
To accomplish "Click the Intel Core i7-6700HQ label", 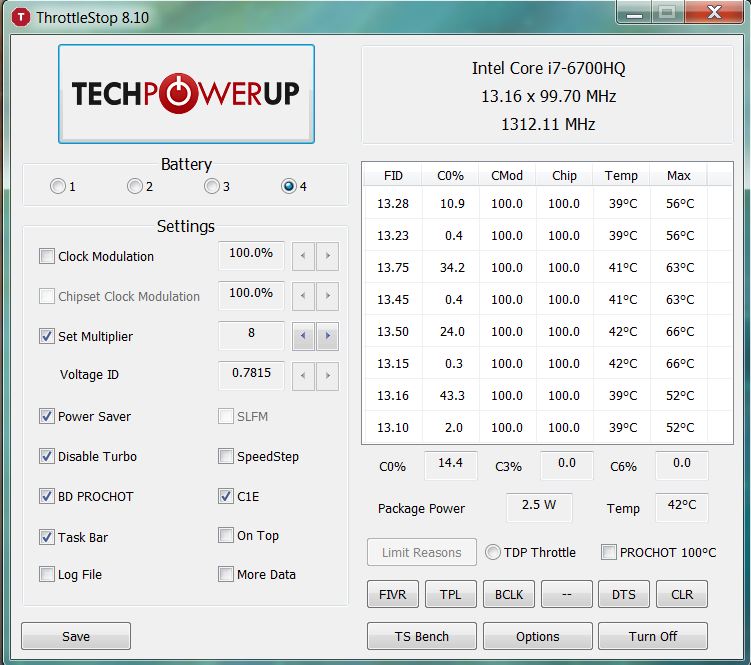I will point(548,68).
